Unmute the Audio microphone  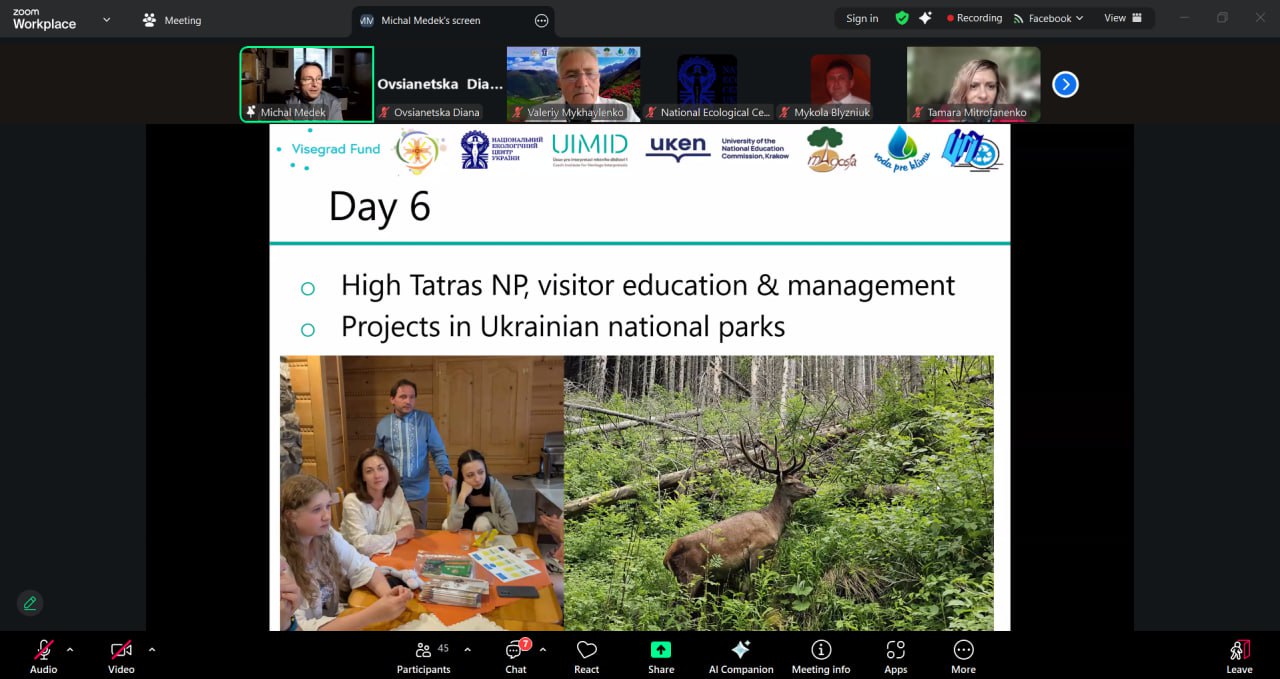(43, 656)
